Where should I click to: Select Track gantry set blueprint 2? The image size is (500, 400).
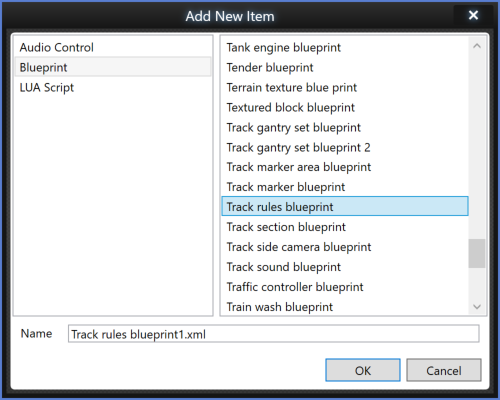[x=345, y=147]
